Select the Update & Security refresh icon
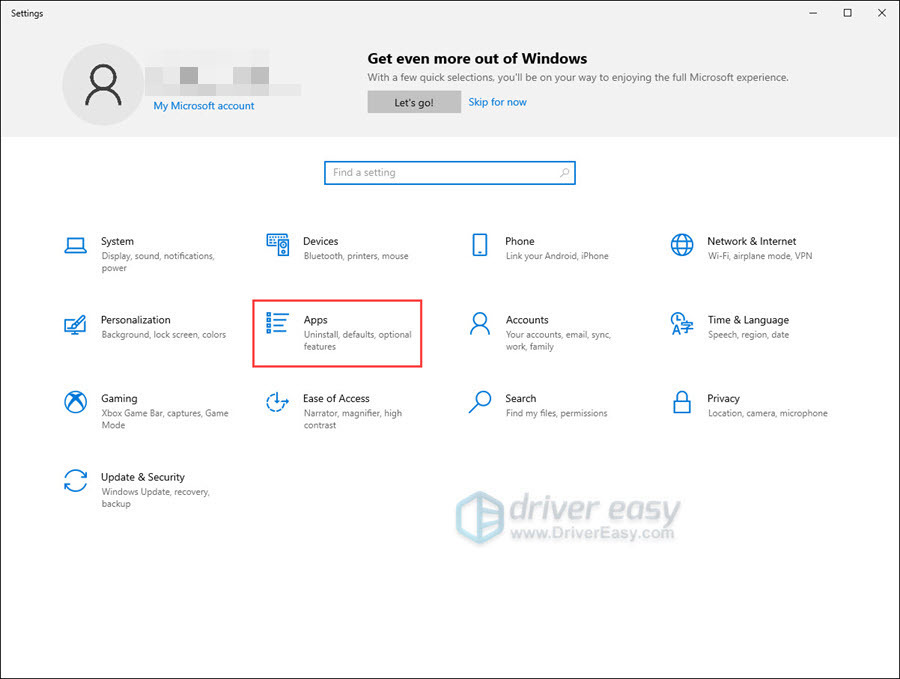The width and height of the screenshot is (900, 679). click(x=75, y=481)
